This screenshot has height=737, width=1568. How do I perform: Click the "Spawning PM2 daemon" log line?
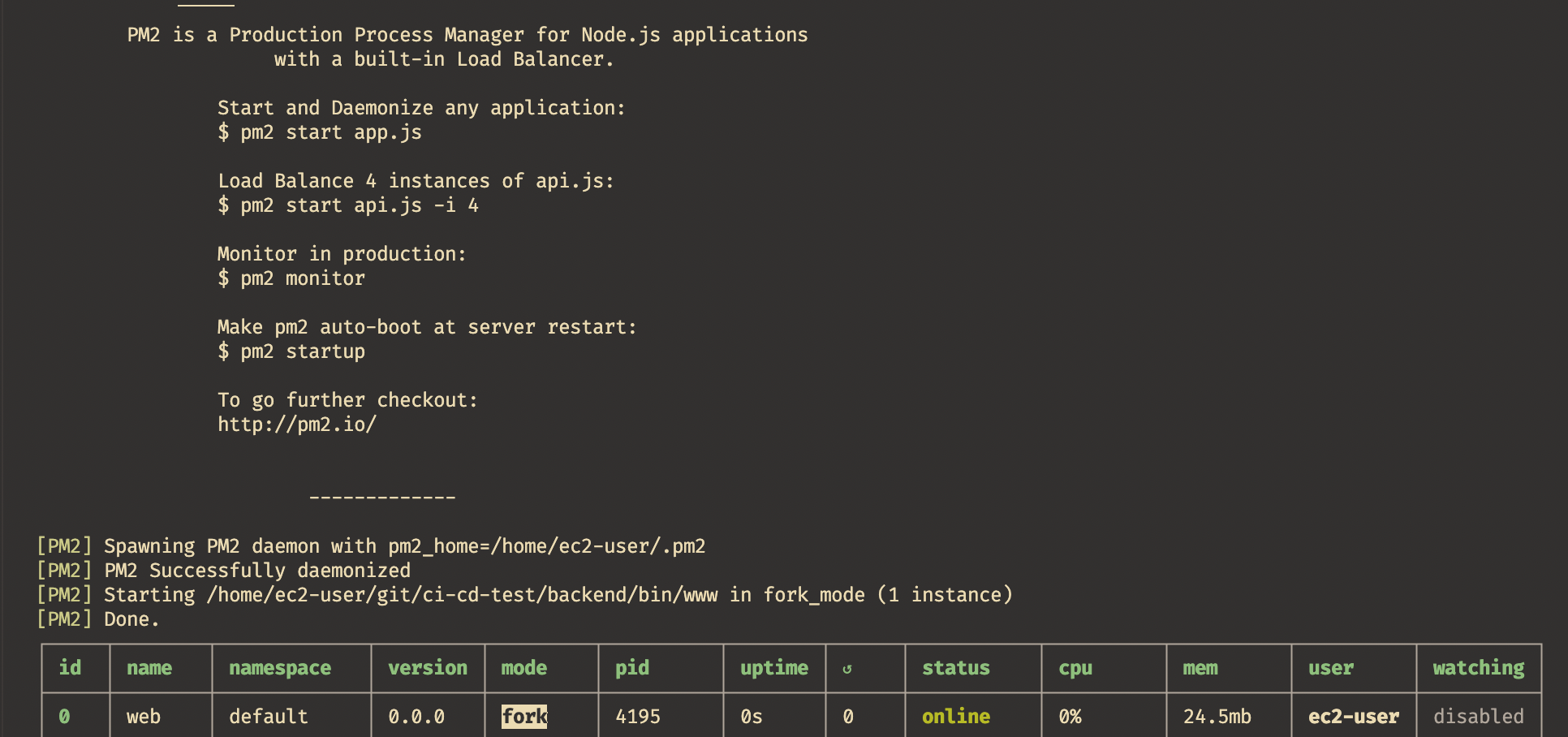click(x=371, y=546)
